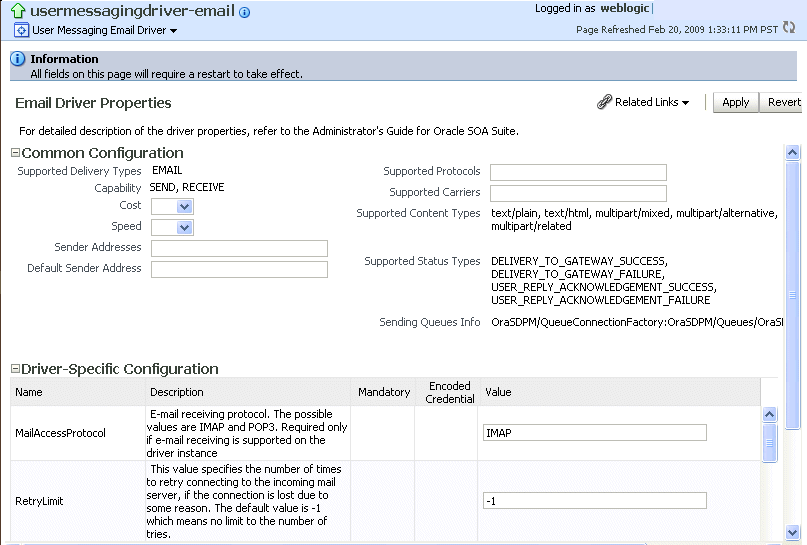Click the page scrollbar thumb
The width and height of the screenshot is (807, 545).
pos(793,295)
